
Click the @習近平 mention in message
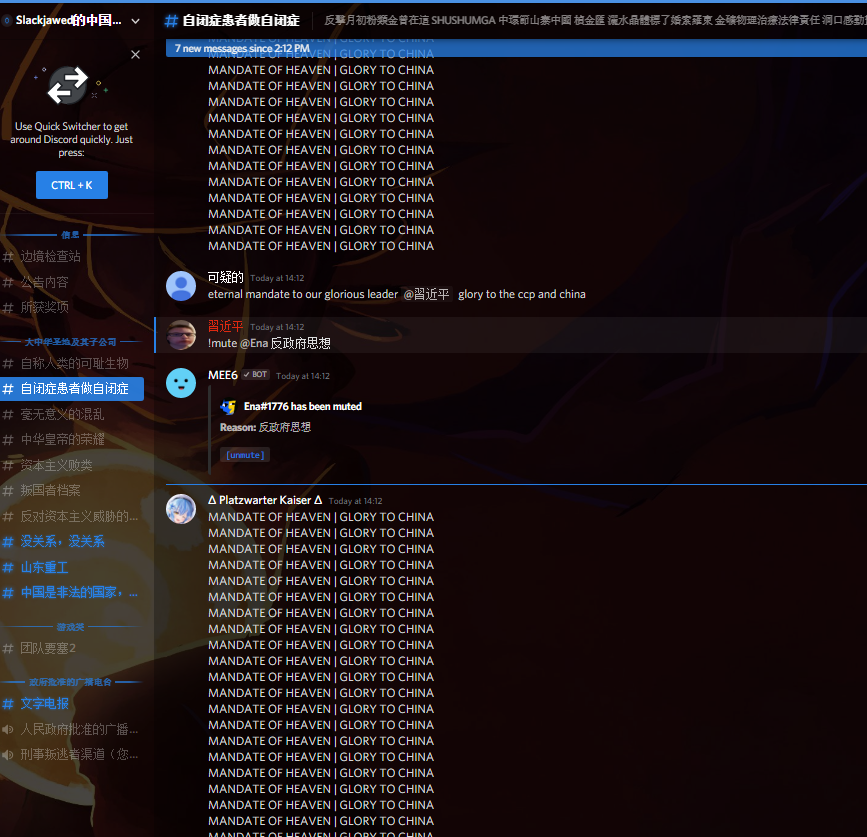coord(426,294)
